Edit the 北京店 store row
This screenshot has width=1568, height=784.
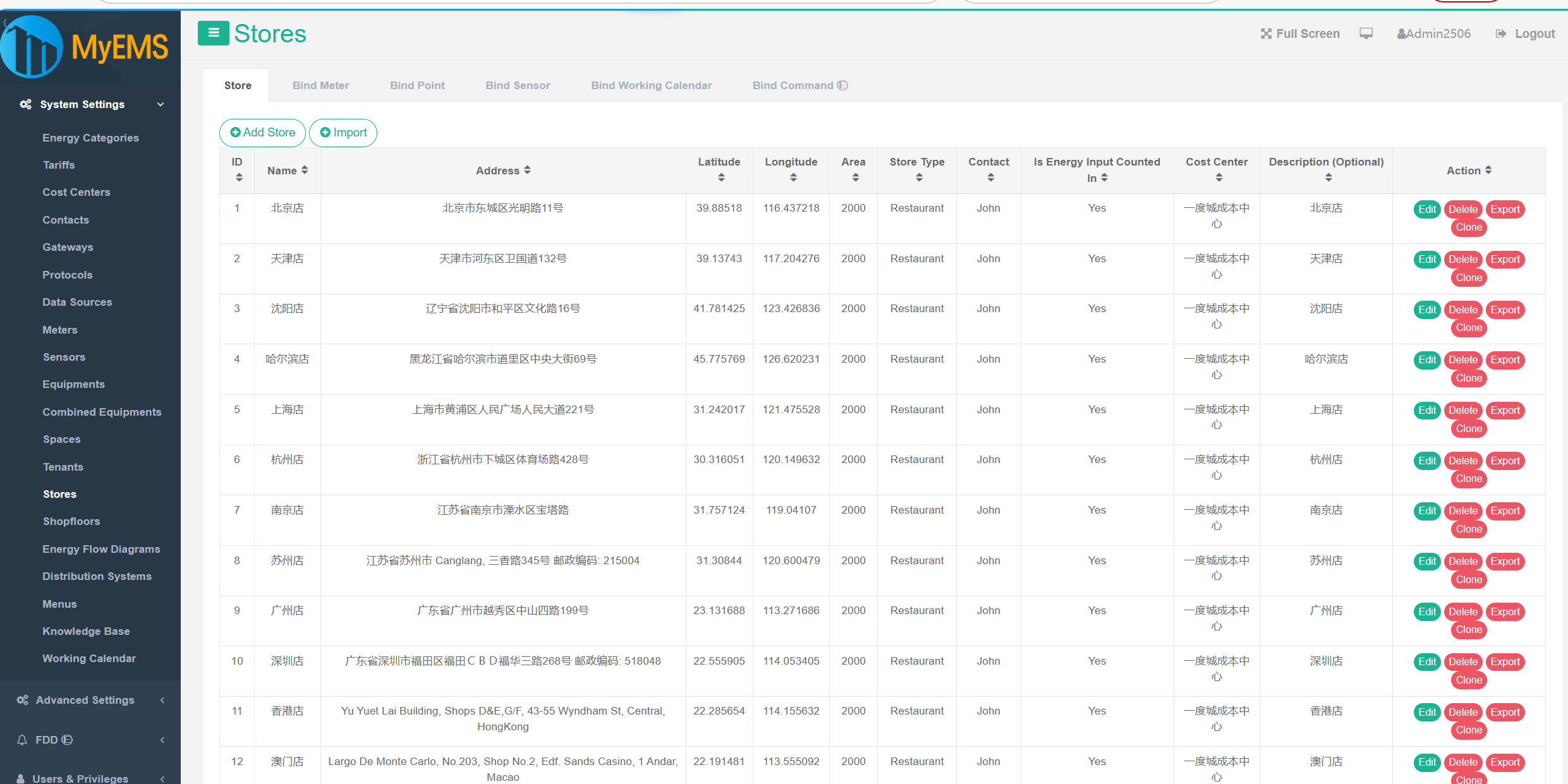[1426, 209]
